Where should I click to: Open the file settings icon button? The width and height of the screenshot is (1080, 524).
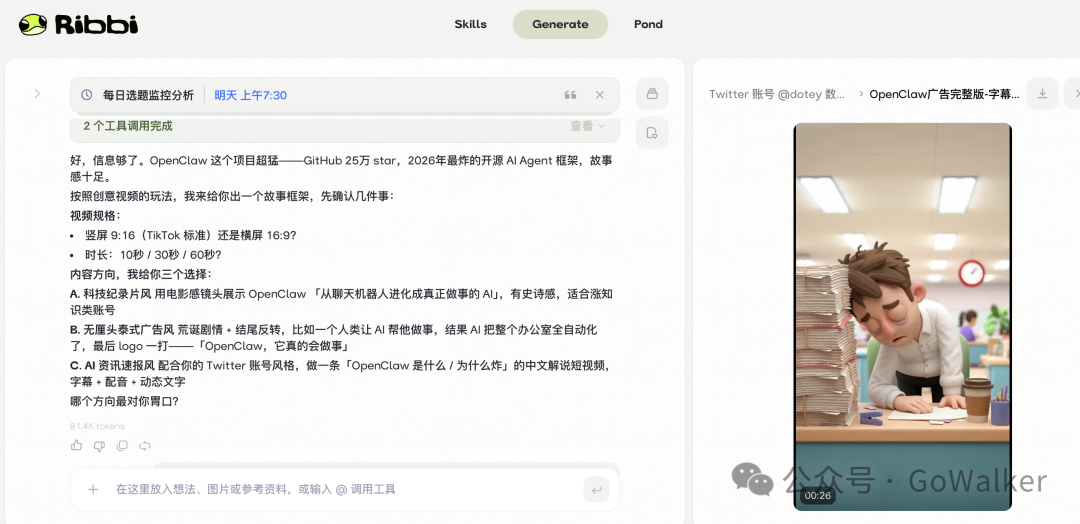coord(652,133)
